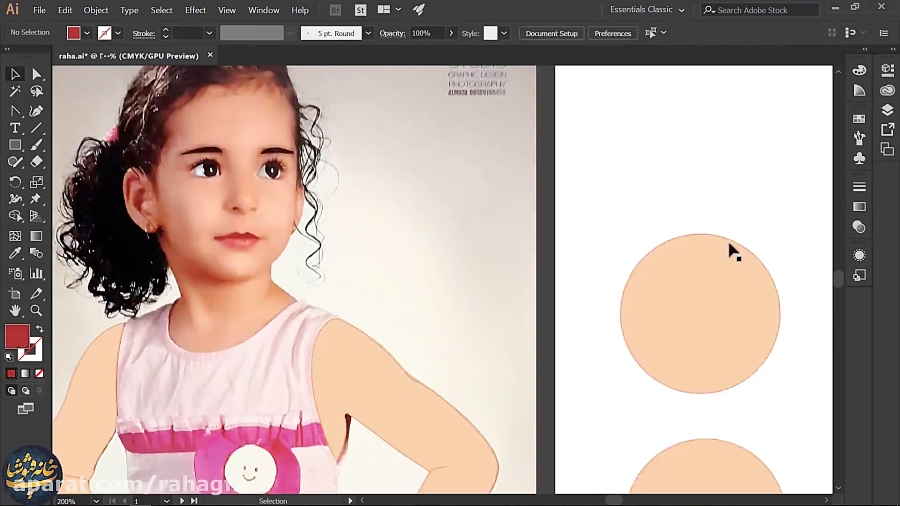The height and width of the screenshot is (506, 900).
Task: Toggle GPU performance rocket icon
Action: click(419, 10)
